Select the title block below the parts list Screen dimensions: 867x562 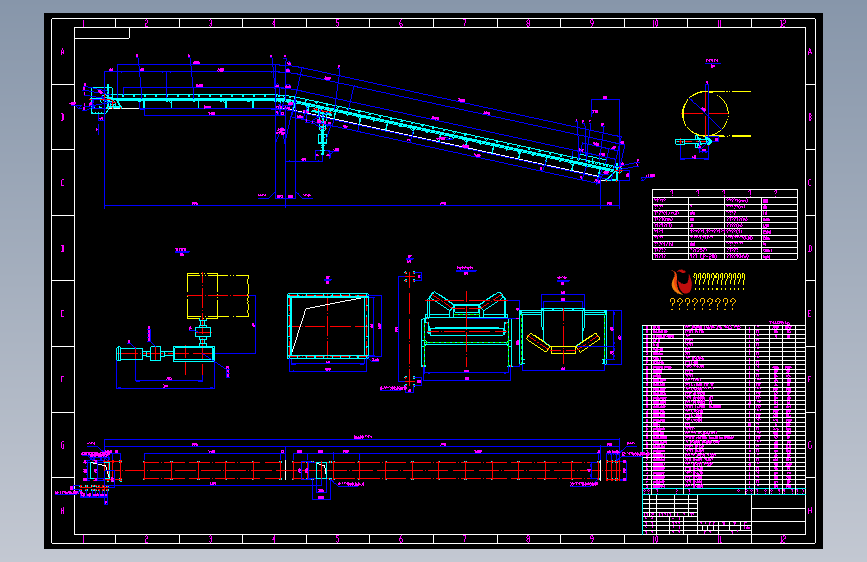(x=724, y=514)
